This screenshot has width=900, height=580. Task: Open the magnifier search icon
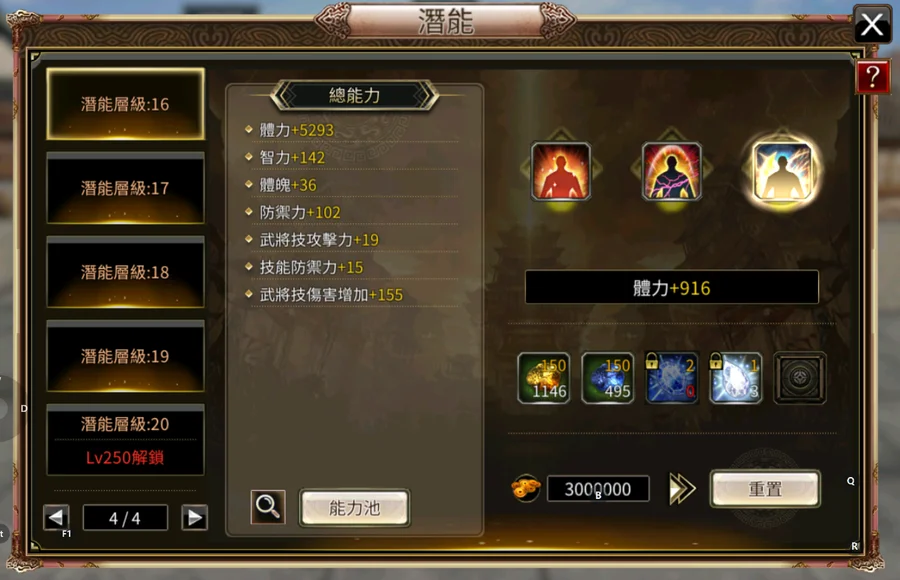coord(268,507)
